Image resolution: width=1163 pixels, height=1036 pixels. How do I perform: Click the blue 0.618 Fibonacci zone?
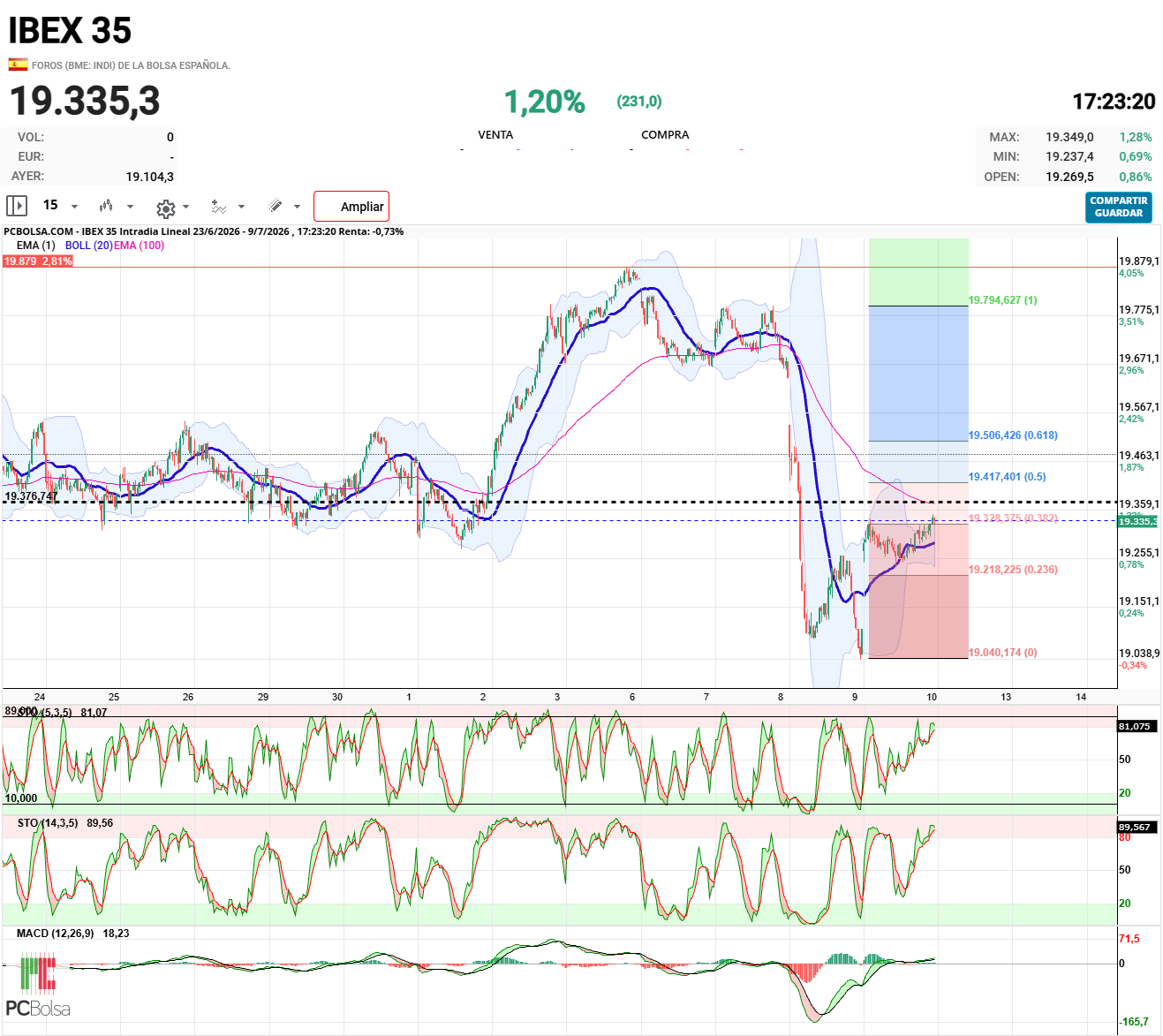pos(918,374)
